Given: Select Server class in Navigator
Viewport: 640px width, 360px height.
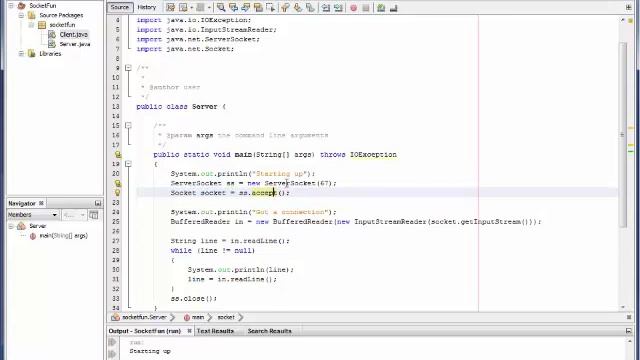Looking at the screenshot, I should [x=38, y=226].
